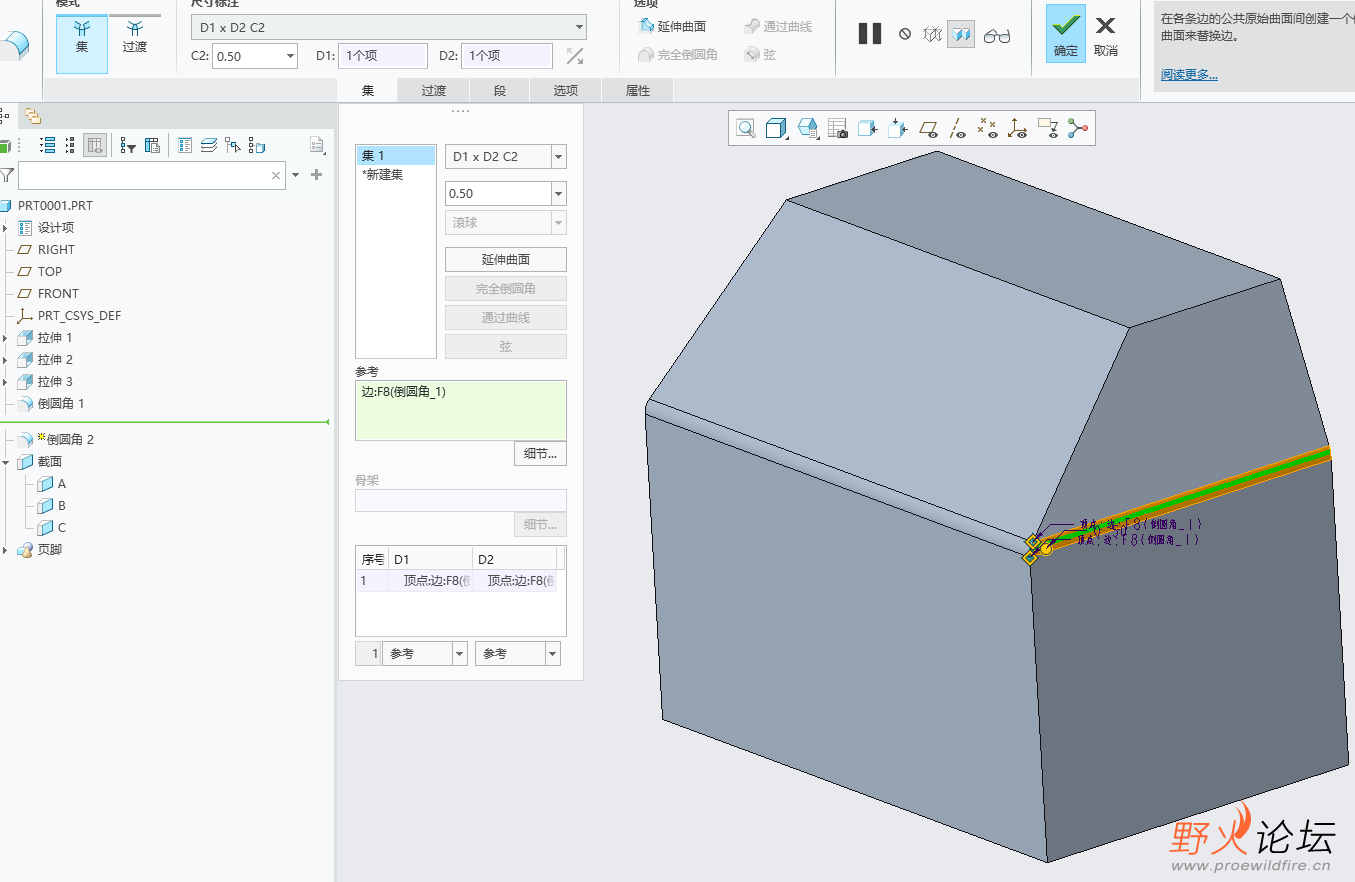Select 拉伸 3 feature in tree

55,382
